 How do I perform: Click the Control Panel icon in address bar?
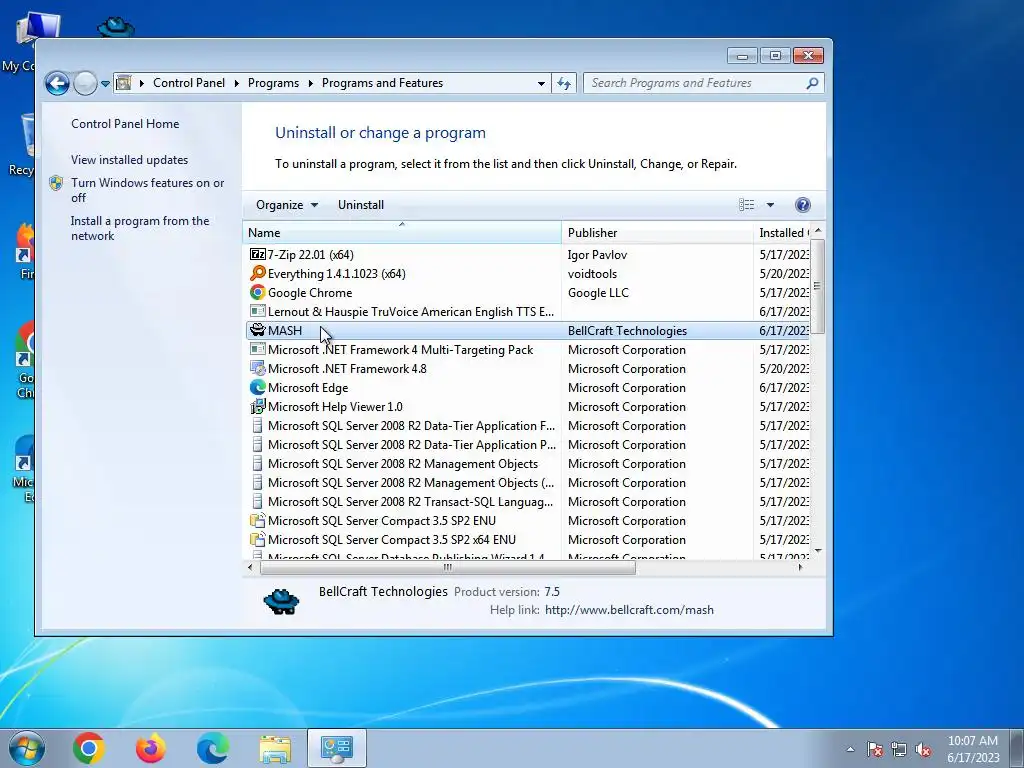[123, 83]
